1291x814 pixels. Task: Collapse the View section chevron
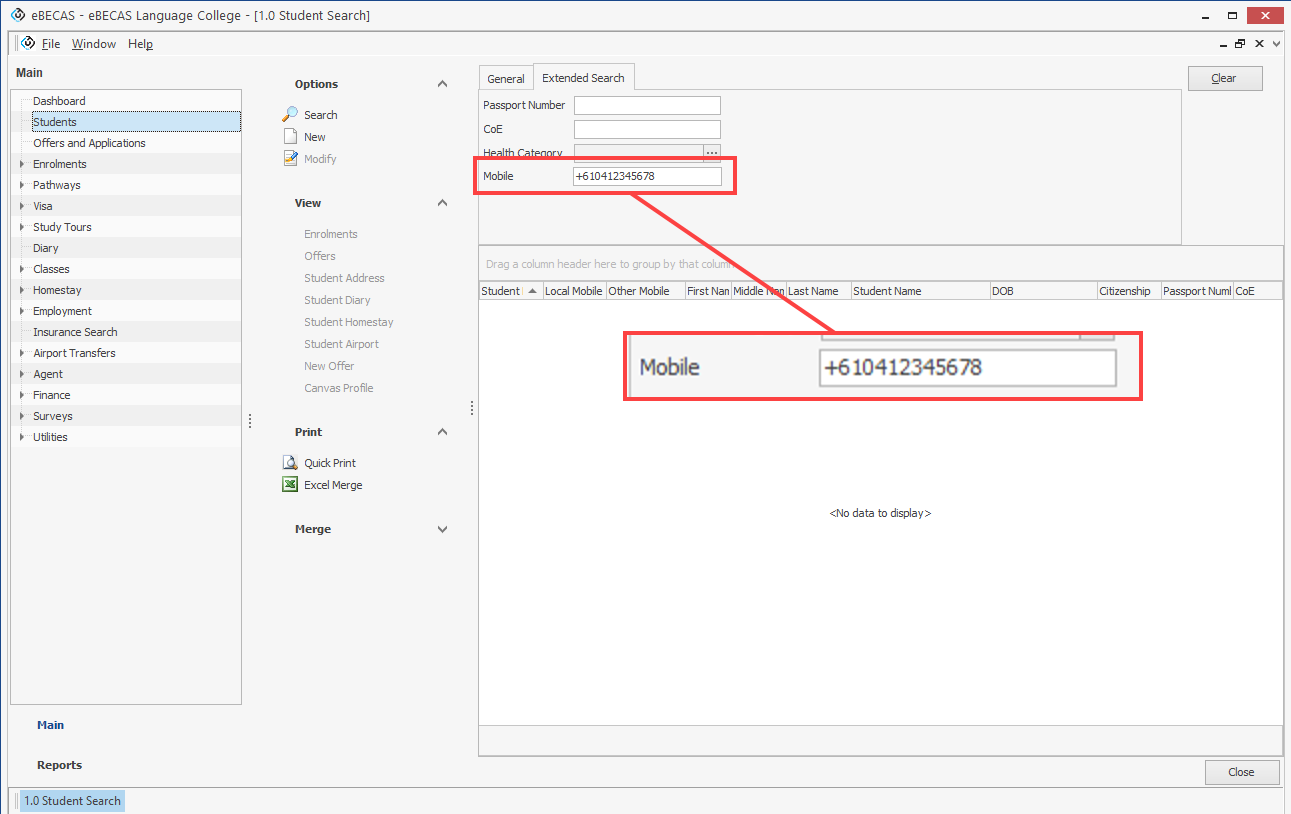(443, 203)
